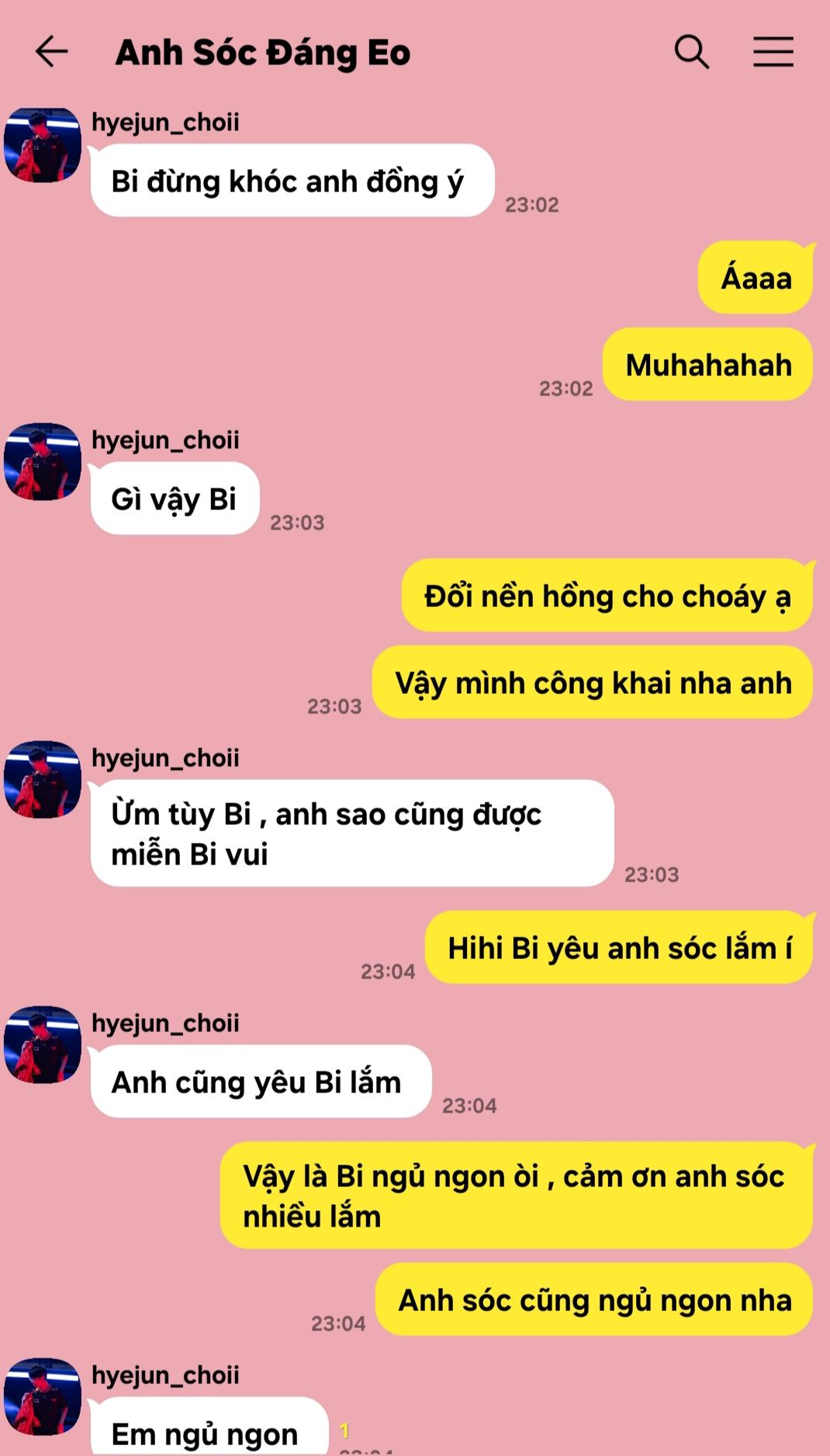Open the search magnifier icon
Image resolution: width=830 pixels, height=1456 pixels.
click(691, 52)
